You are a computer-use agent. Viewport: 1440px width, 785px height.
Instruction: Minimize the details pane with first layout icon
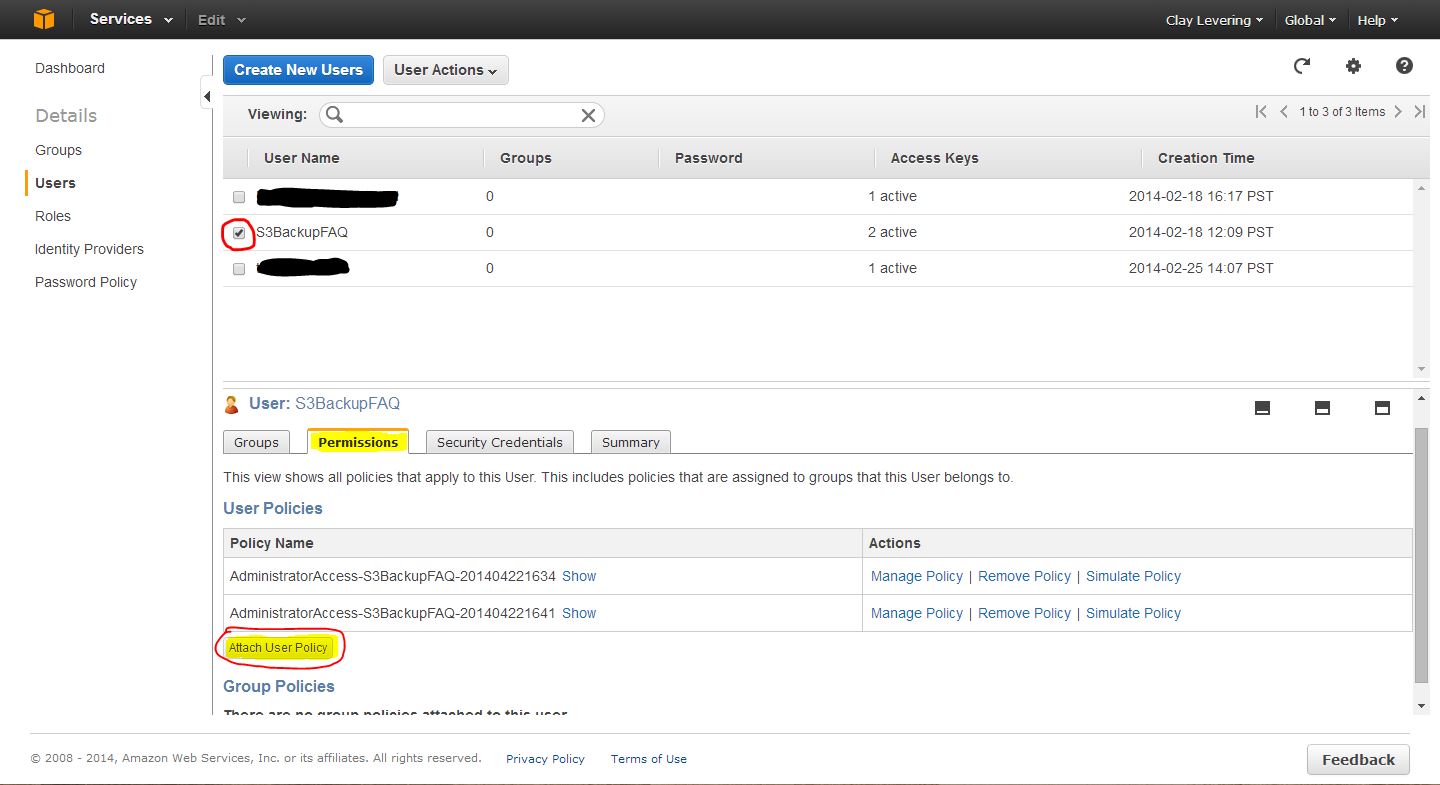click(x=1262, y=408)
